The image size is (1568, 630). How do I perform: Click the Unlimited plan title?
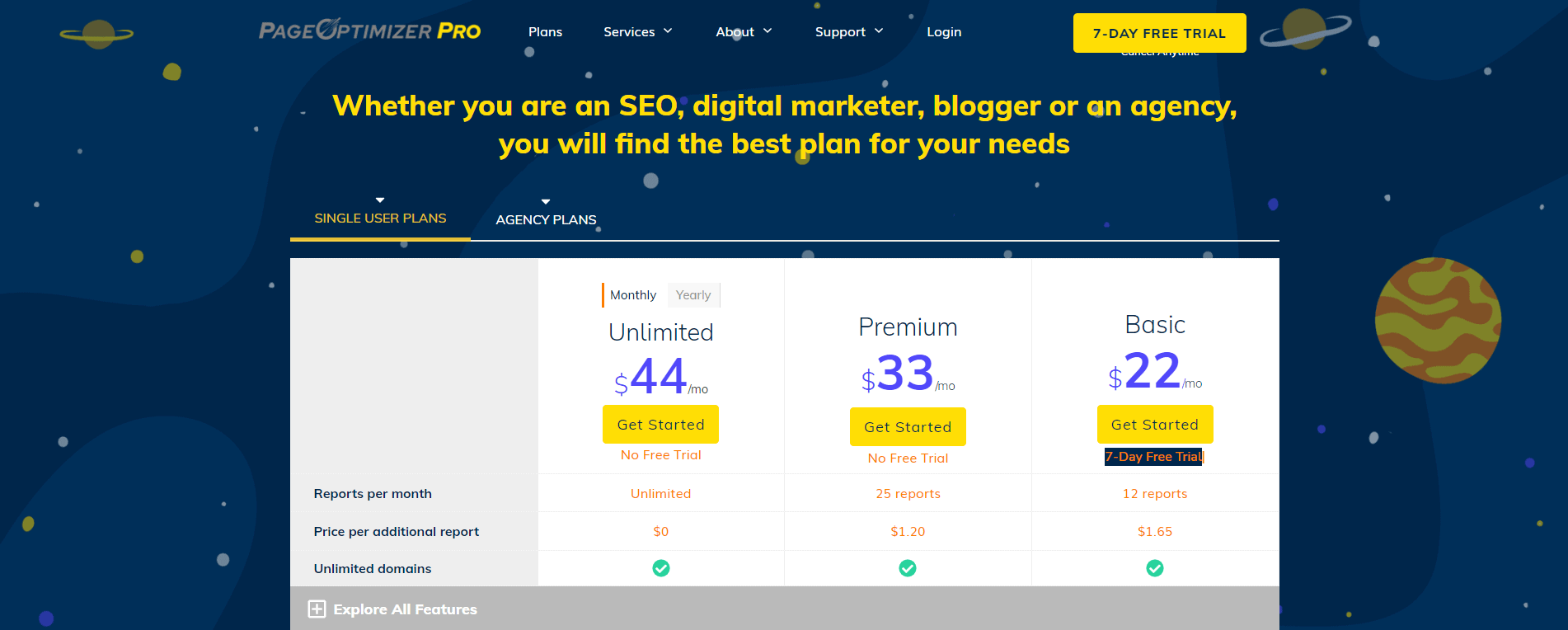[660, 331]
